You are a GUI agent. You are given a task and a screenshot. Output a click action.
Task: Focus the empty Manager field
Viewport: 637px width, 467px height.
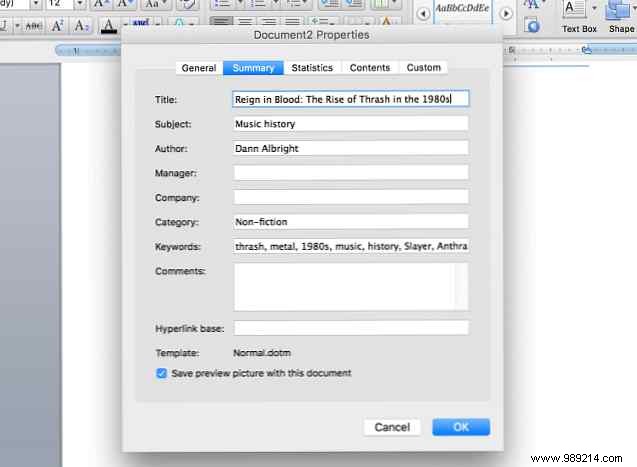click(x=351, y=173)
